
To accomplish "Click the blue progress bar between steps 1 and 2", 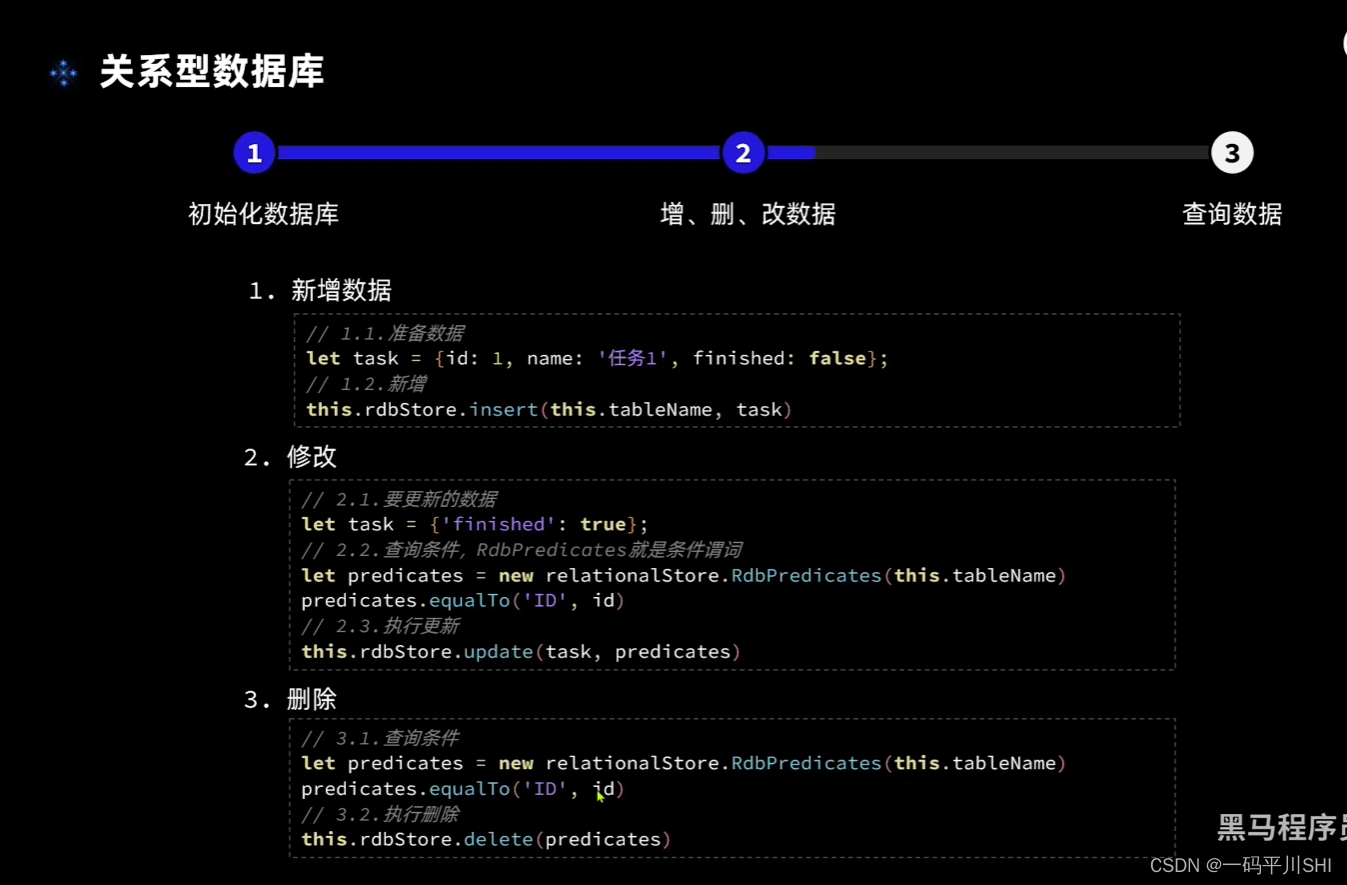I will point(498,153).
